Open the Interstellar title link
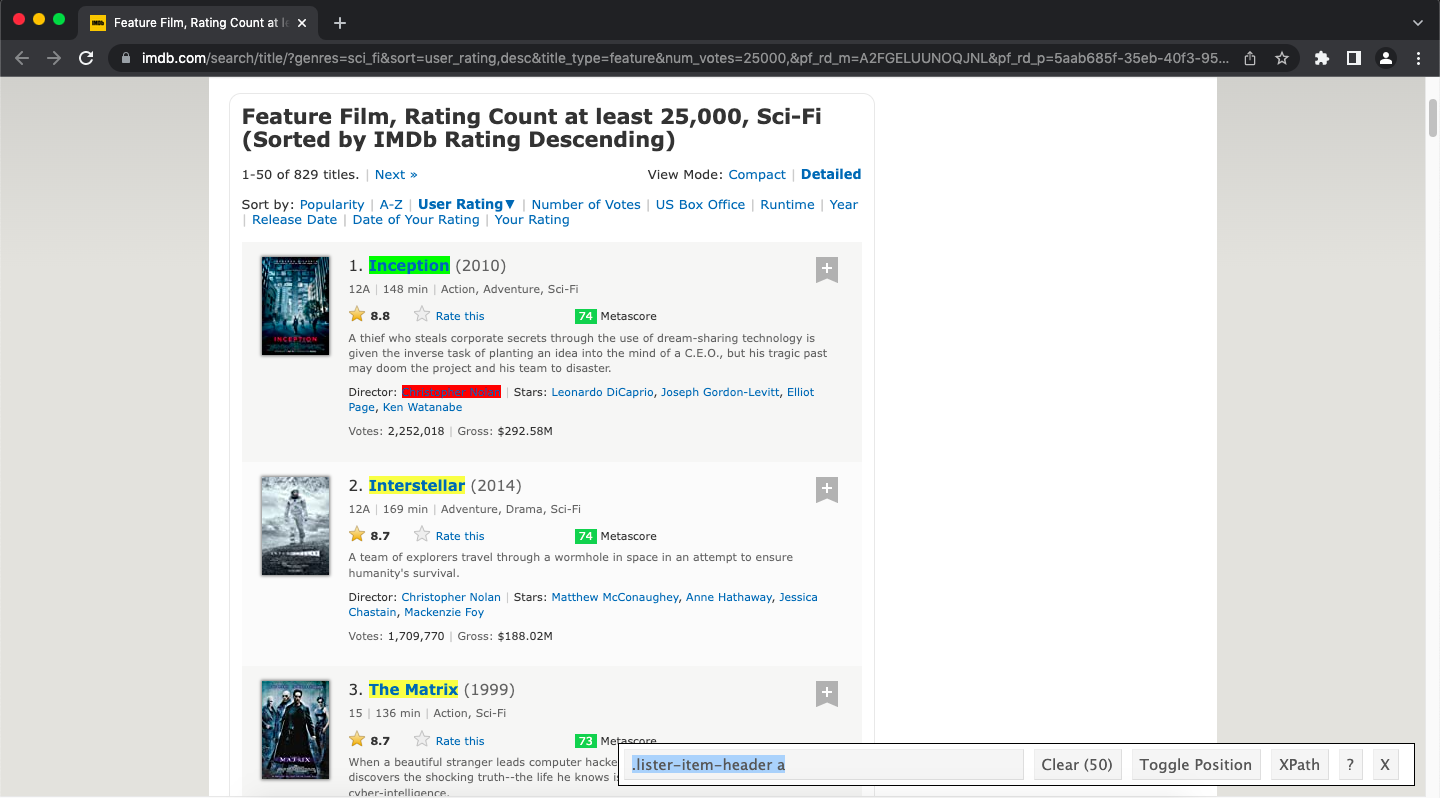Viewport: 1440px width, 798px height. pyautogui.click(x=417, y=485)
